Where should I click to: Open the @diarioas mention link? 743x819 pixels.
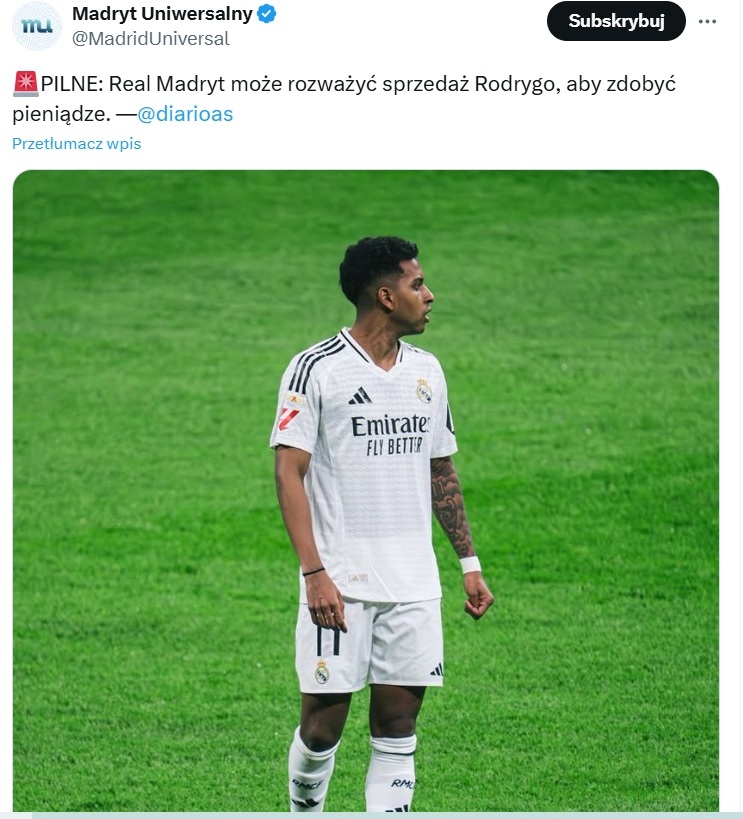(x=185, y=114)
